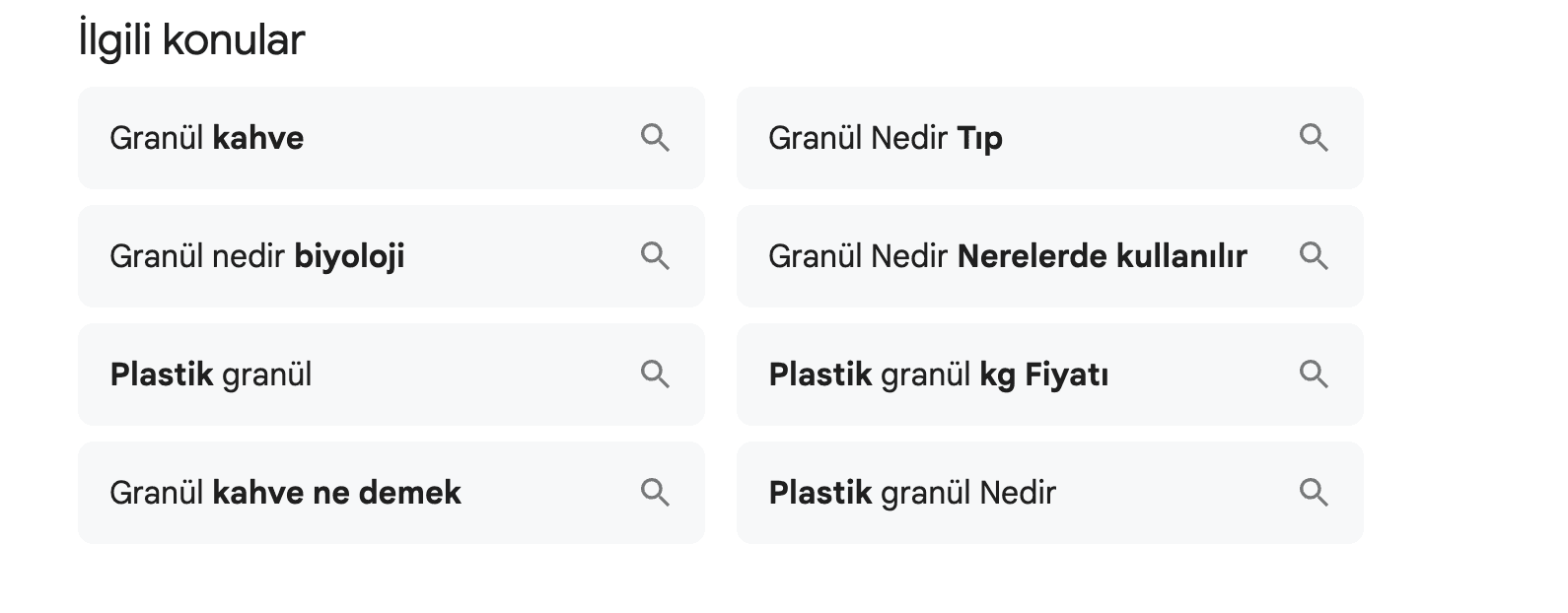This screenshot has width=1568, height=613.
Task: Choose the Plastik granül related topic
Action: point(211,375)
